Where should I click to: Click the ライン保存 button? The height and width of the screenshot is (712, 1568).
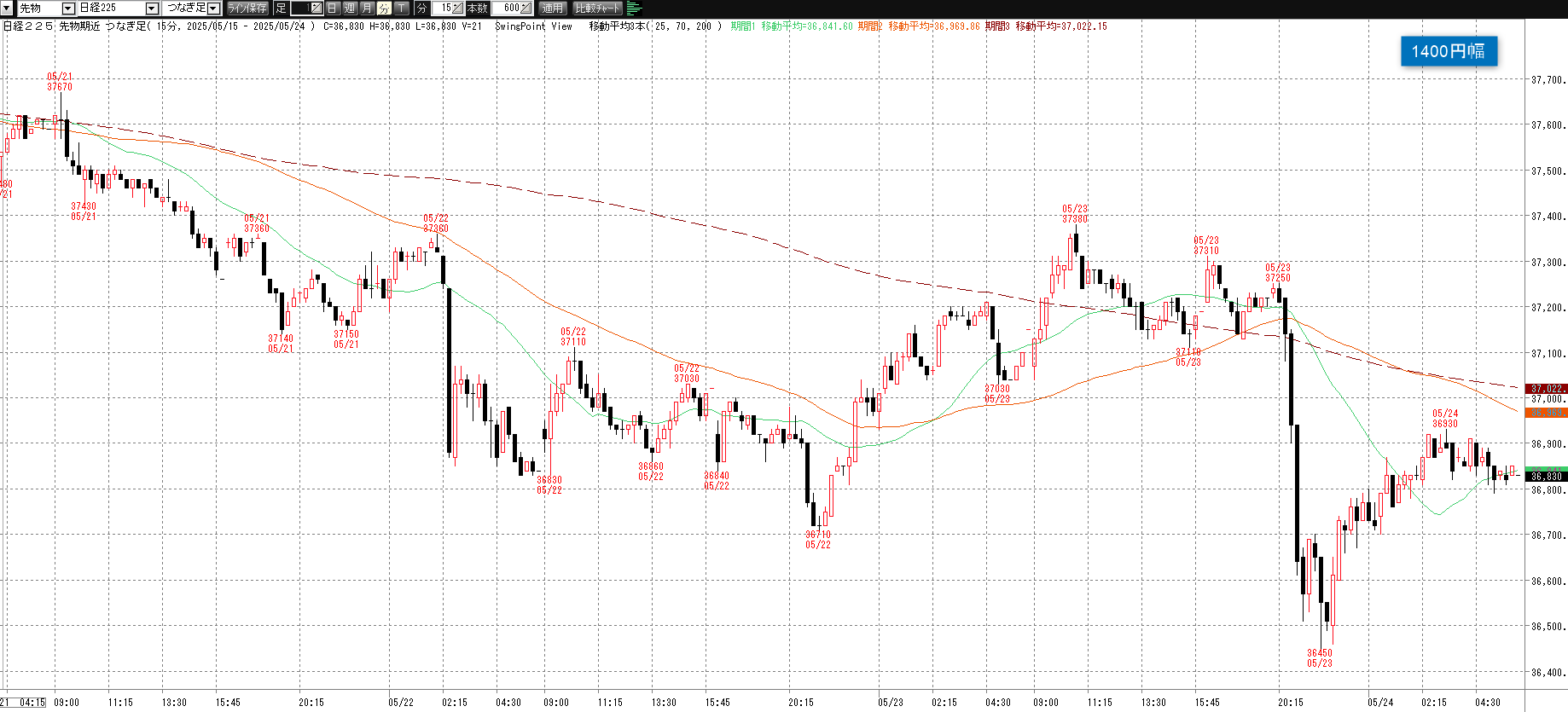click(x=247, y=9)
